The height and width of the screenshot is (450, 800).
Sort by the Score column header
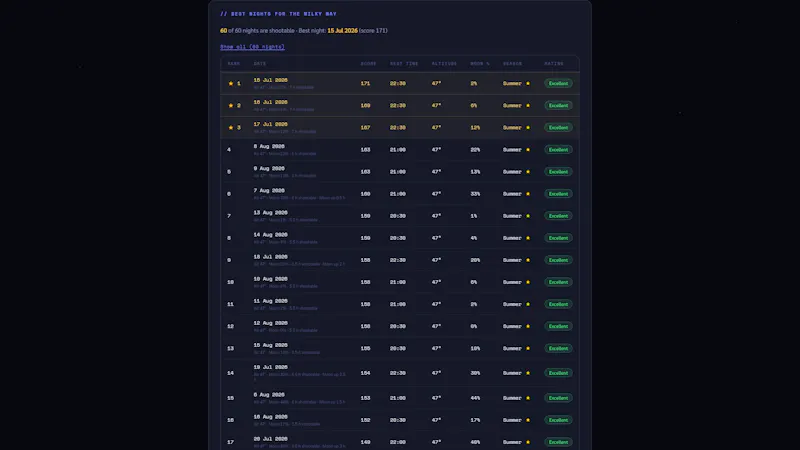pyautogui.click(x=368, y=64)
